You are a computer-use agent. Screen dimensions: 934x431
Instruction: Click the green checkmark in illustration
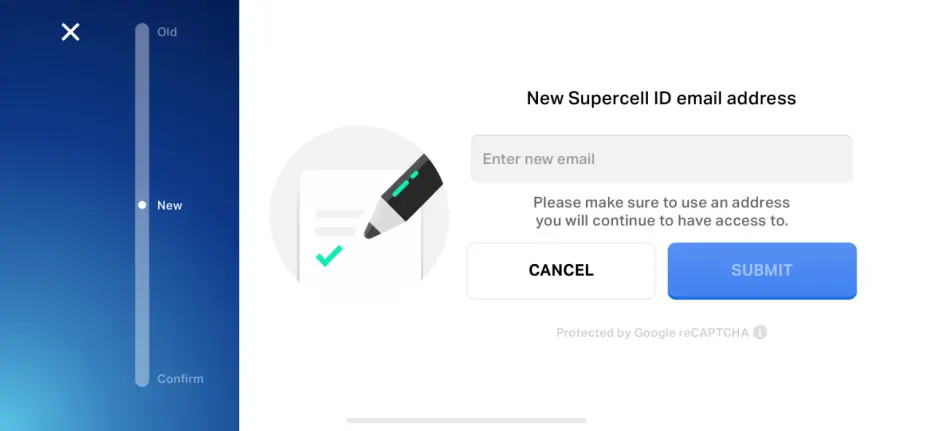(x=329, y=255)
